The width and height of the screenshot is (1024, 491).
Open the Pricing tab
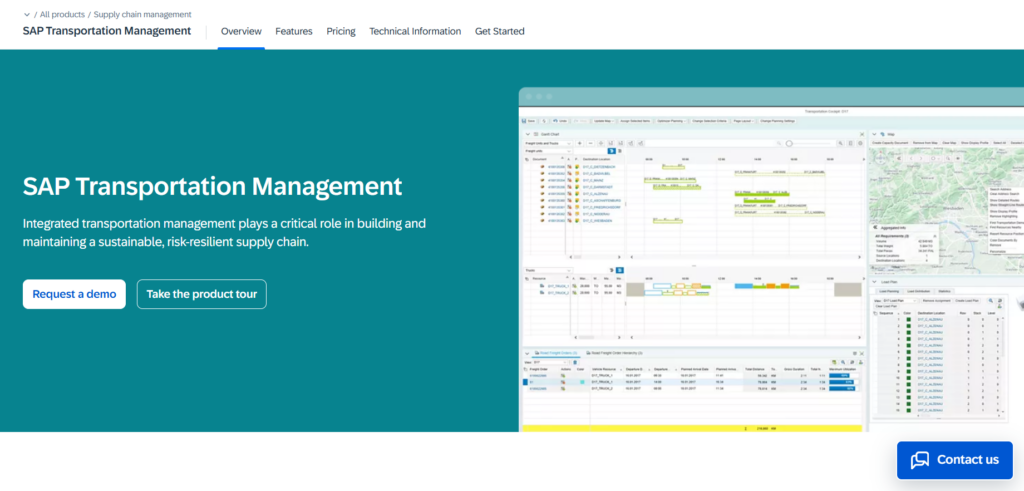[x=341, y=31]
